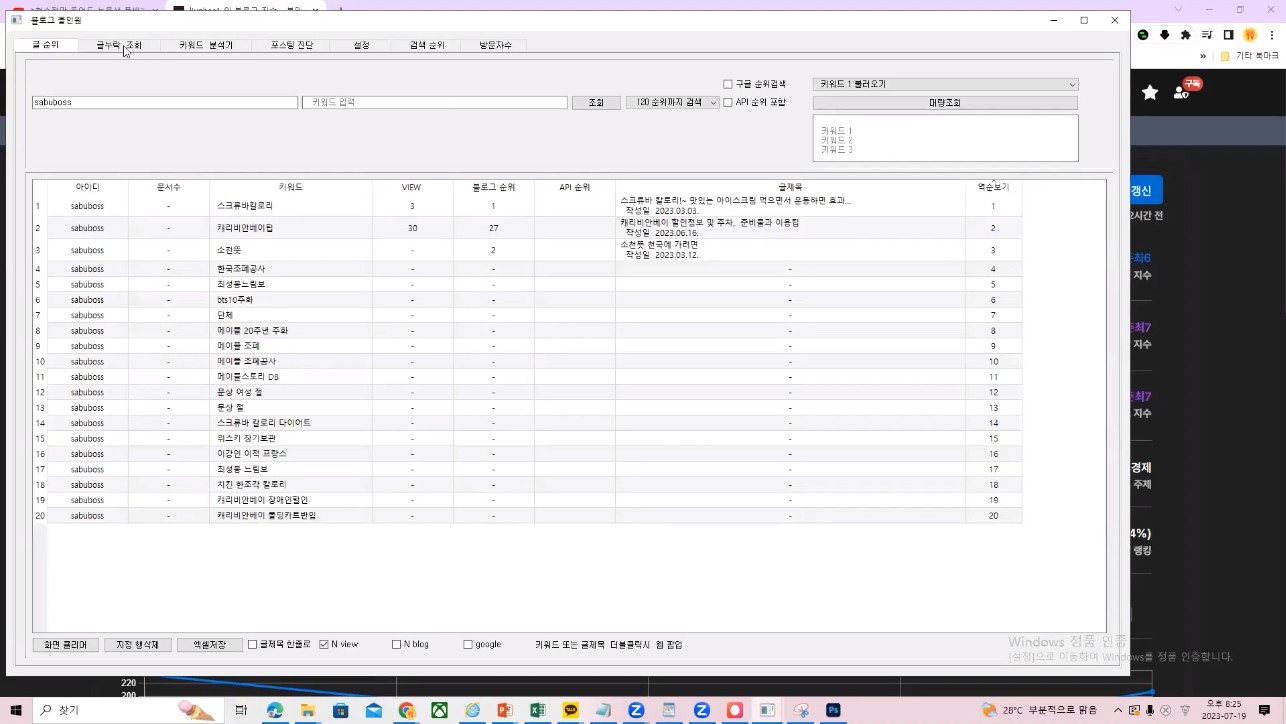The width and height of the screenshot is (1286, 724).
Task: Select the 위스키 장기보관 keyword cell
Action: click(x=291, y=438)
